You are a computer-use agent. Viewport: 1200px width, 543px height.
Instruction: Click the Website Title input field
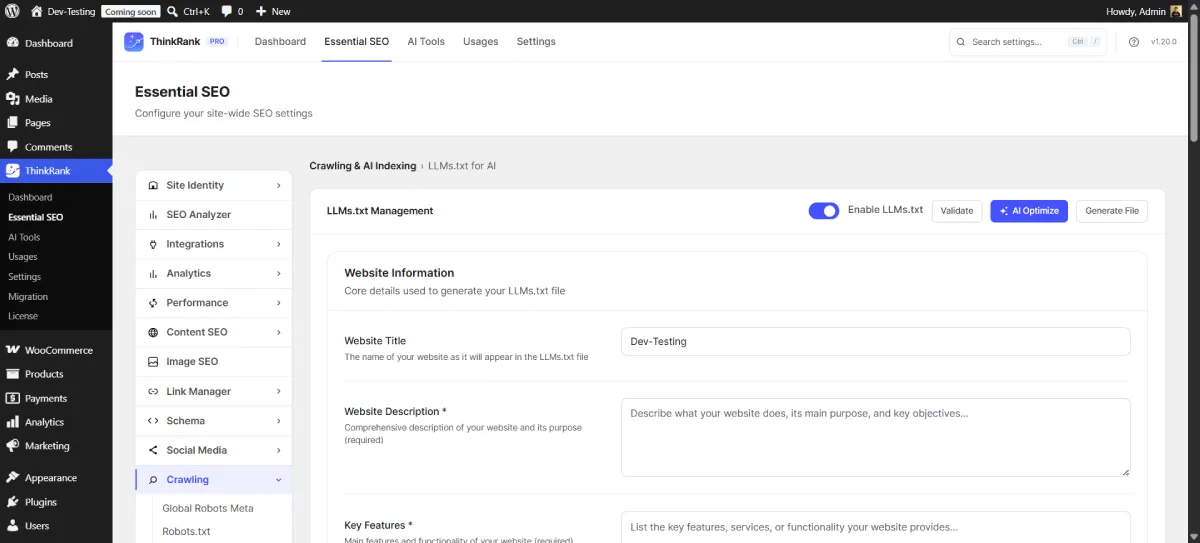(x=876, y=341)
